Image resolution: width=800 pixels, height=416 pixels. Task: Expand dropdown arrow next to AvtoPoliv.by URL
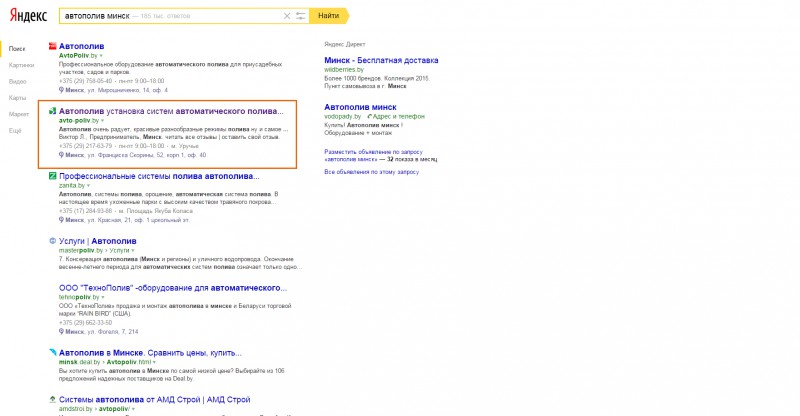pyautogui.click(x=101, y=56)
